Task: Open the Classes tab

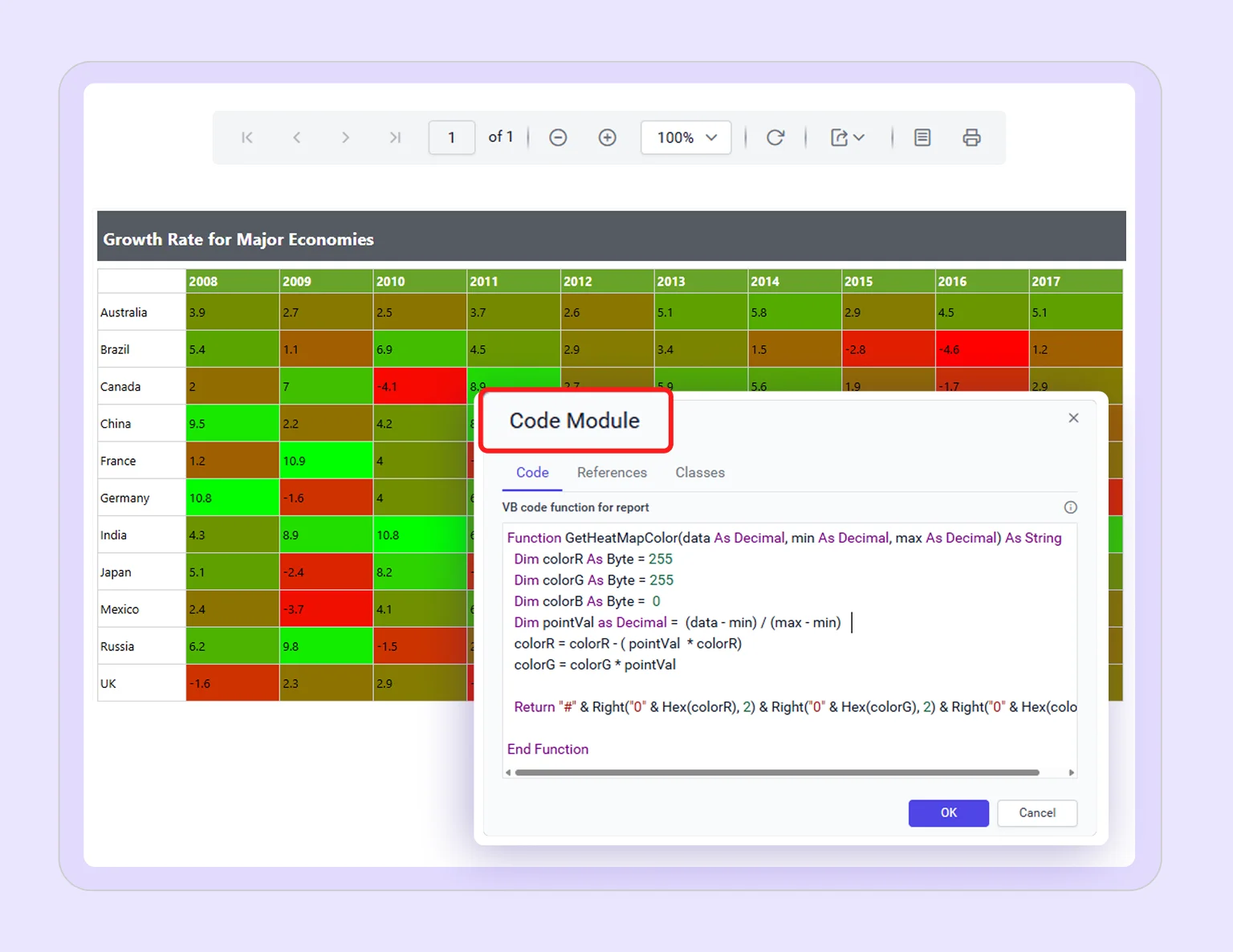Action: (x=699, y=473)
